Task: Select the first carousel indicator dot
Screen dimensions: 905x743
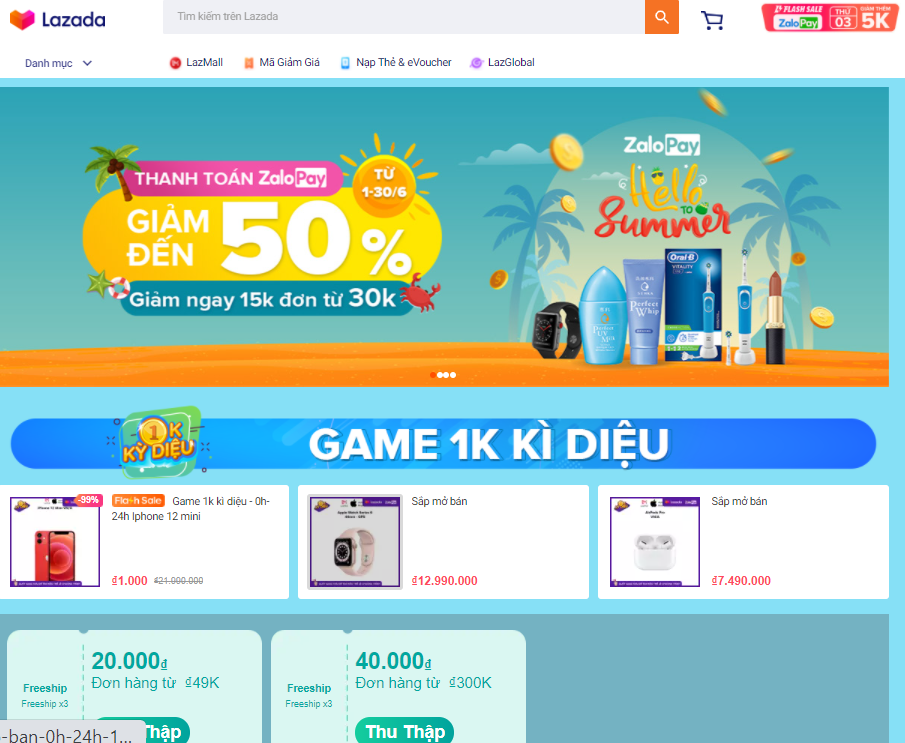Action: (x=433, y=375)
